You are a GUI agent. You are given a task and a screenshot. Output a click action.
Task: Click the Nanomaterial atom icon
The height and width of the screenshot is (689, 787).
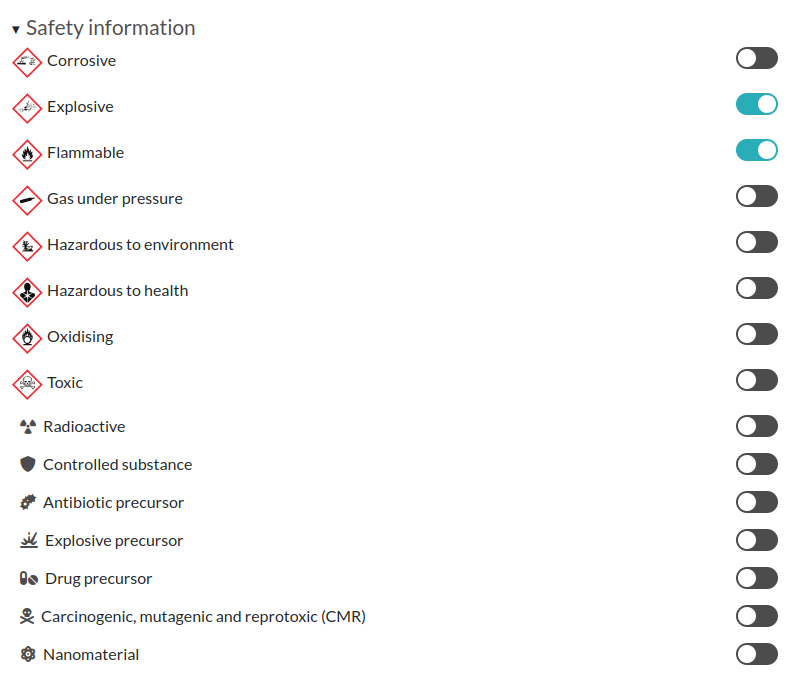pos(28,655)
